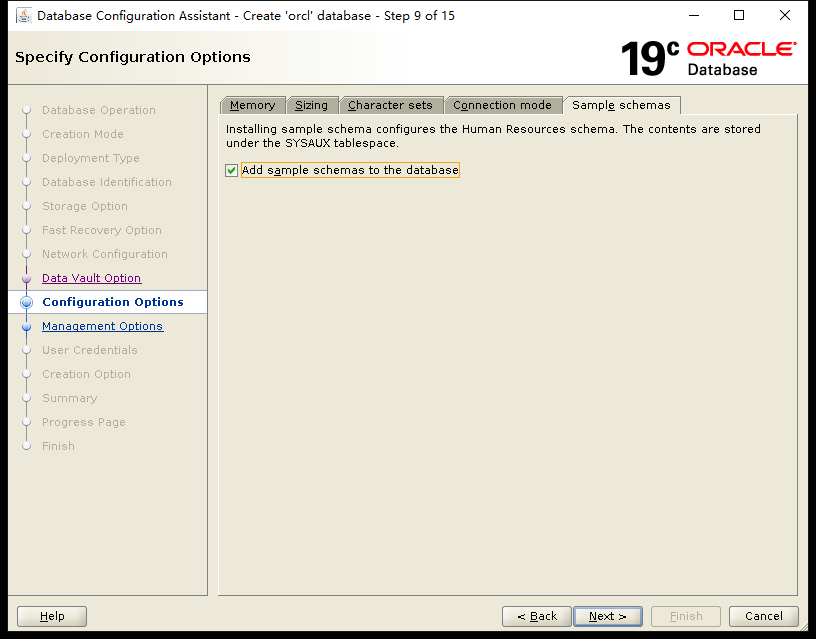Open the Sizing tab
Viewport: 816px width, 639px height.
coord(311,105)
